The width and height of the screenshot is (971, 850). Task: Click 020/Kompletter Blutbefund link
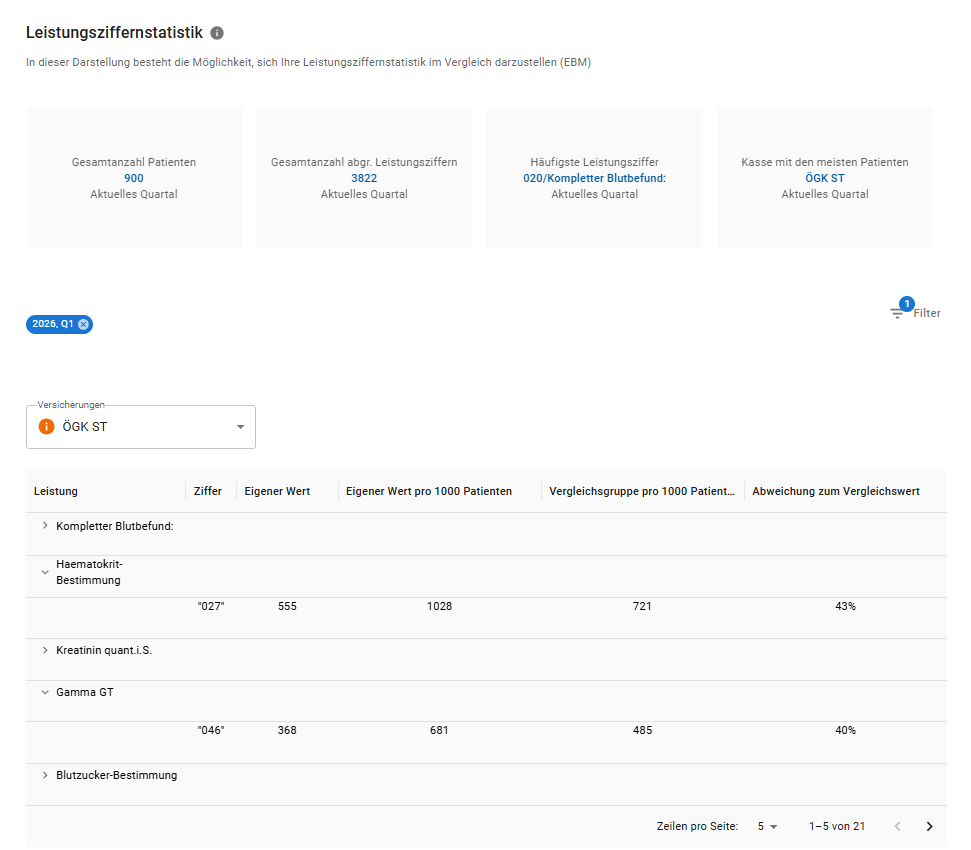click(x=594, y=178)
